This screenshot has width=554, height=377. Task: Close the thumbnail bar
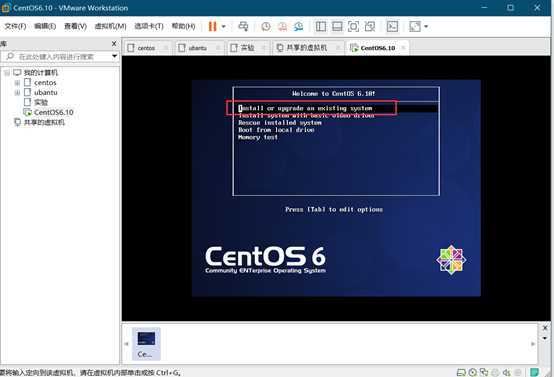545,328
